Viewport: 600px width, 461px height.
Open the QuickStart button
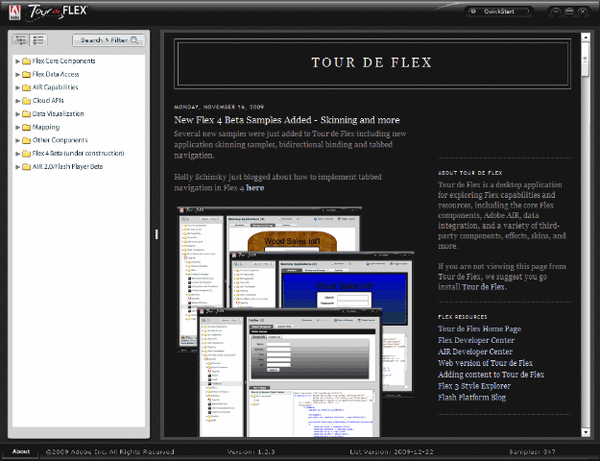pyautogui.click(x=499, y=11)
